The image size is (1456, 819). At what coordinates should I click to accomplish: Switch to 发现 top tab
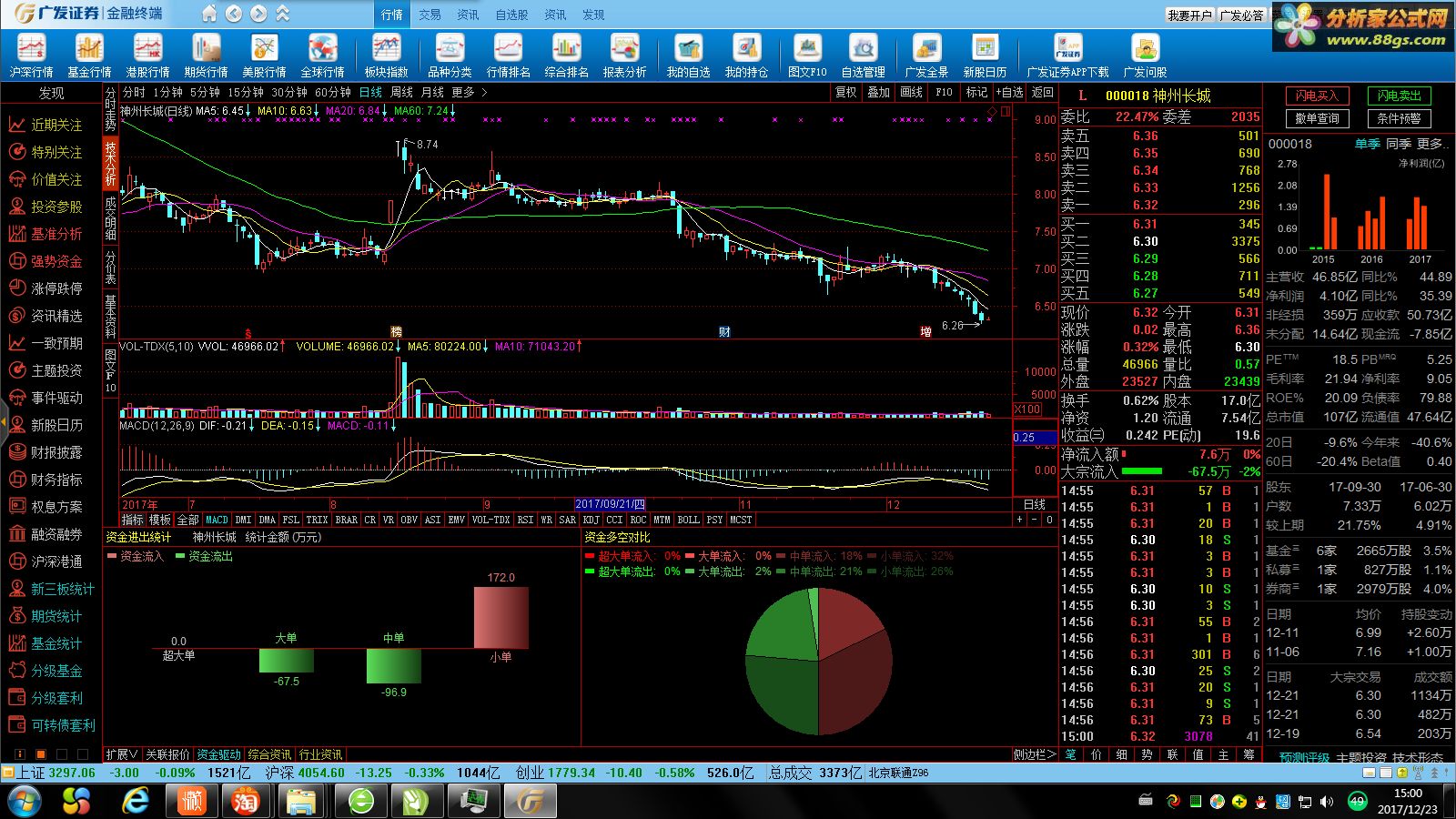point(593,15)
